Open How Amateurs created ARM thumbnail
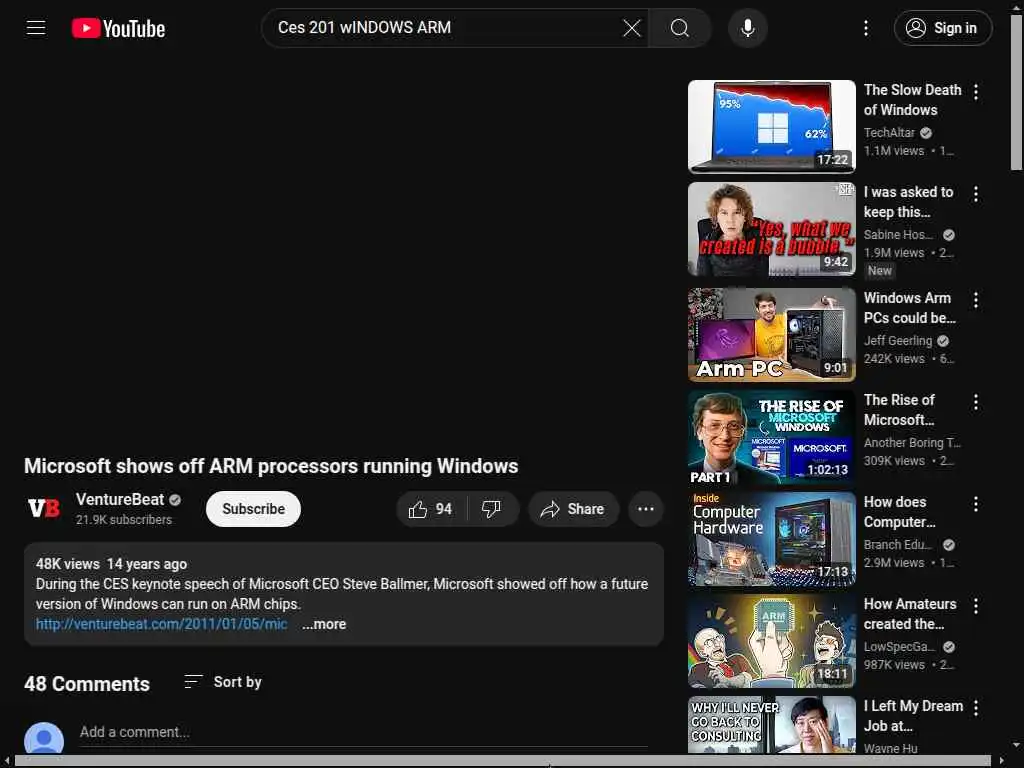The width and height of the screenshot is (1024, 768). (x=772, y=641)
